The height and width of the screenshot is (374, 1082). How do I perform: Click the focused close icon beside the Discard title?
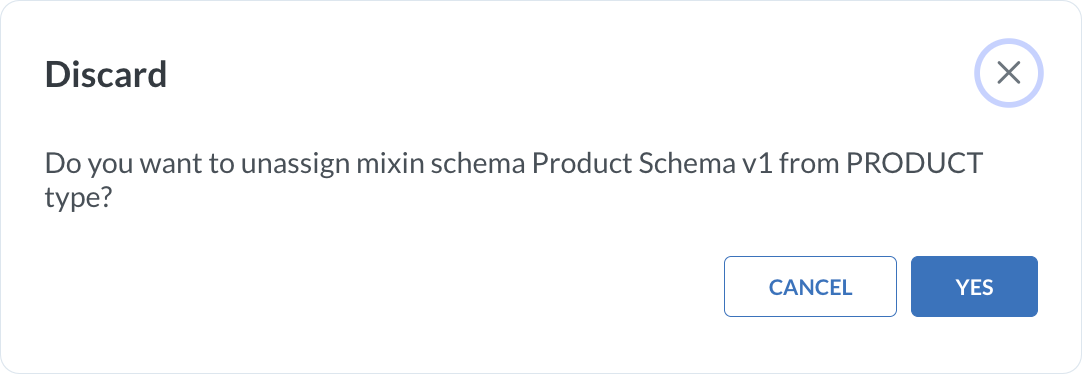click(1009, 73)
